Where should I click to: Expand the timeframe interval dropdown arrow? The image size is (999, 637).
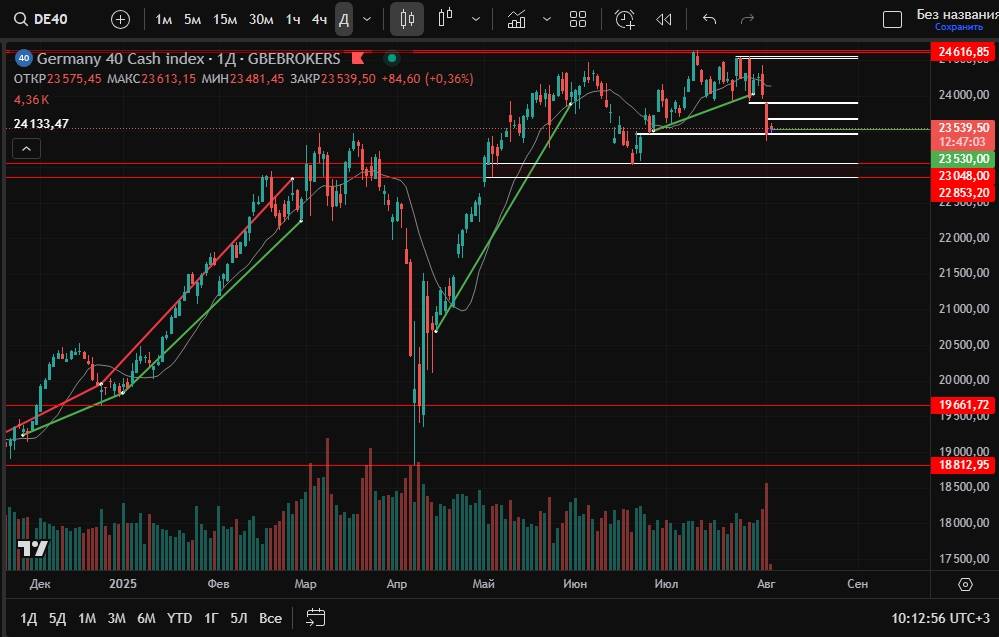pyautogui.click(x=367, y=19)
